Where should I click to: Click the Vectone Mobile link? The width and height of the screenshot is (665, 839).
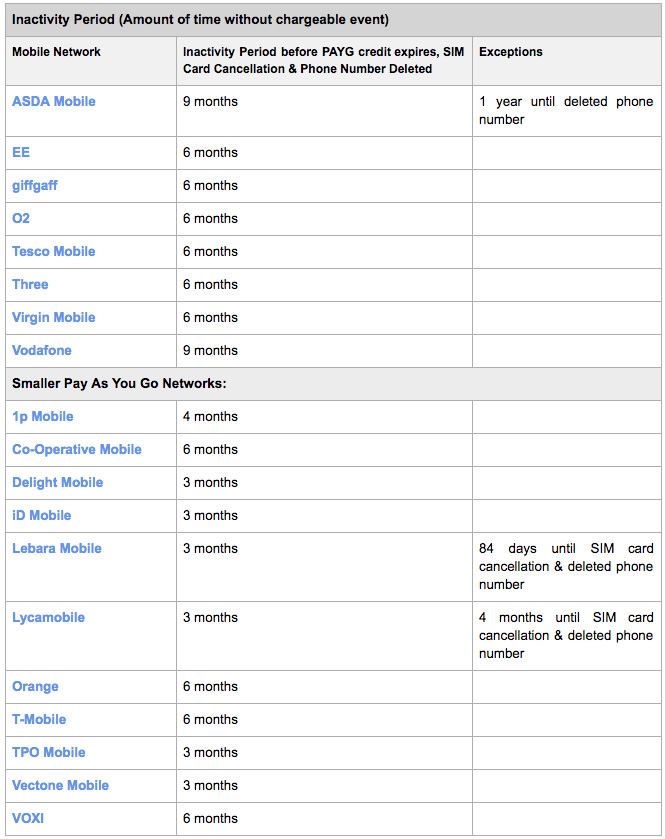61,785
